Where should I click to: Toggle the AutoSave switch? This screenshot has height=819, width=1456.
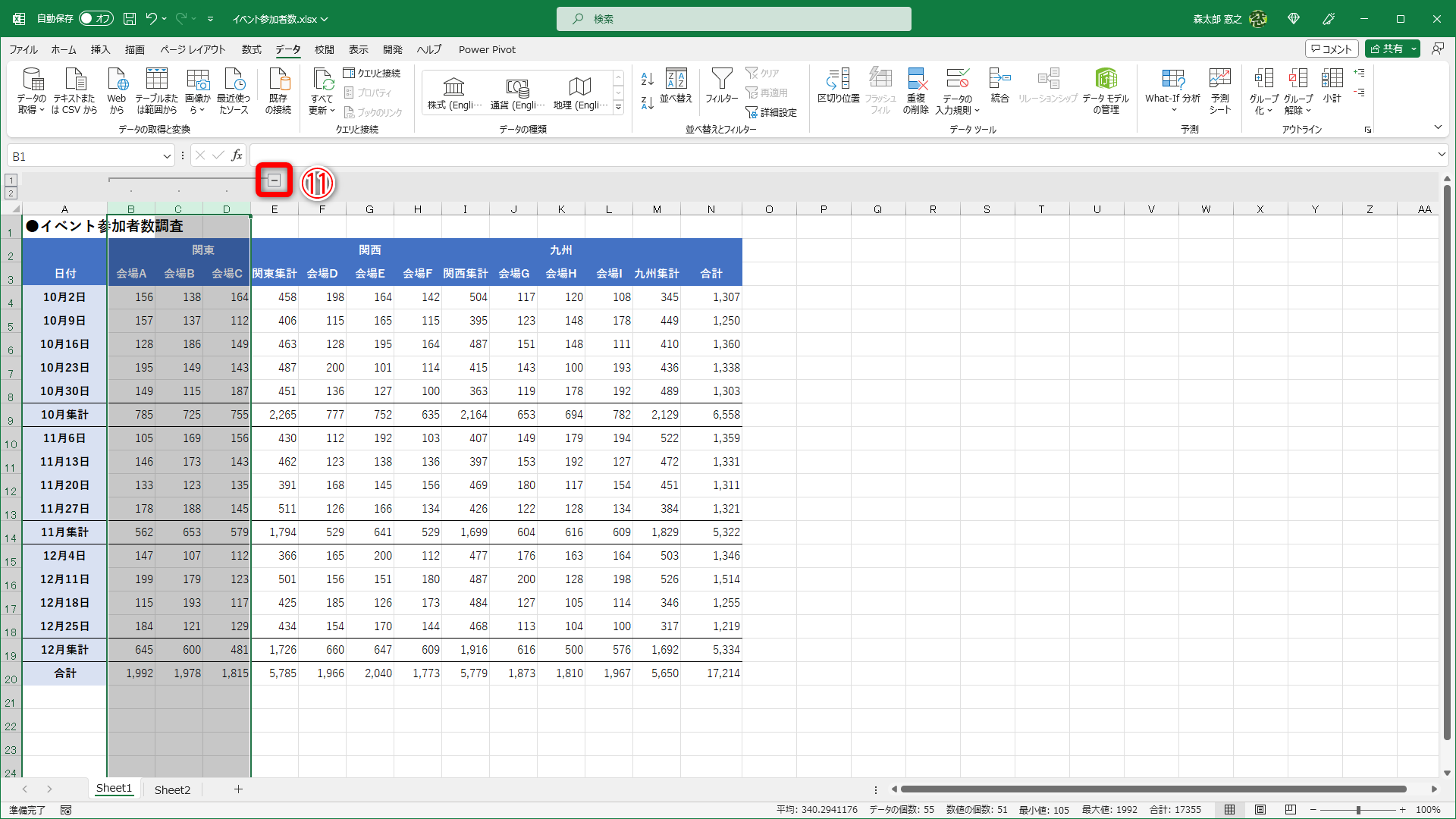pyautogui.click(x=96, y=18)
